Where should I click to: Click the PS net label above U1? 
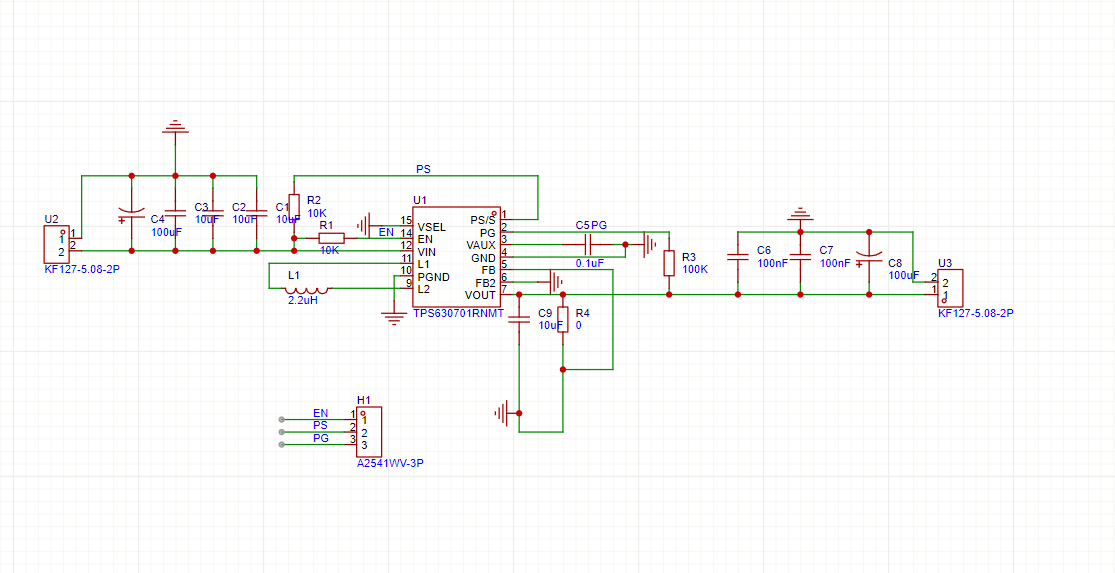(x=423, y=168)
